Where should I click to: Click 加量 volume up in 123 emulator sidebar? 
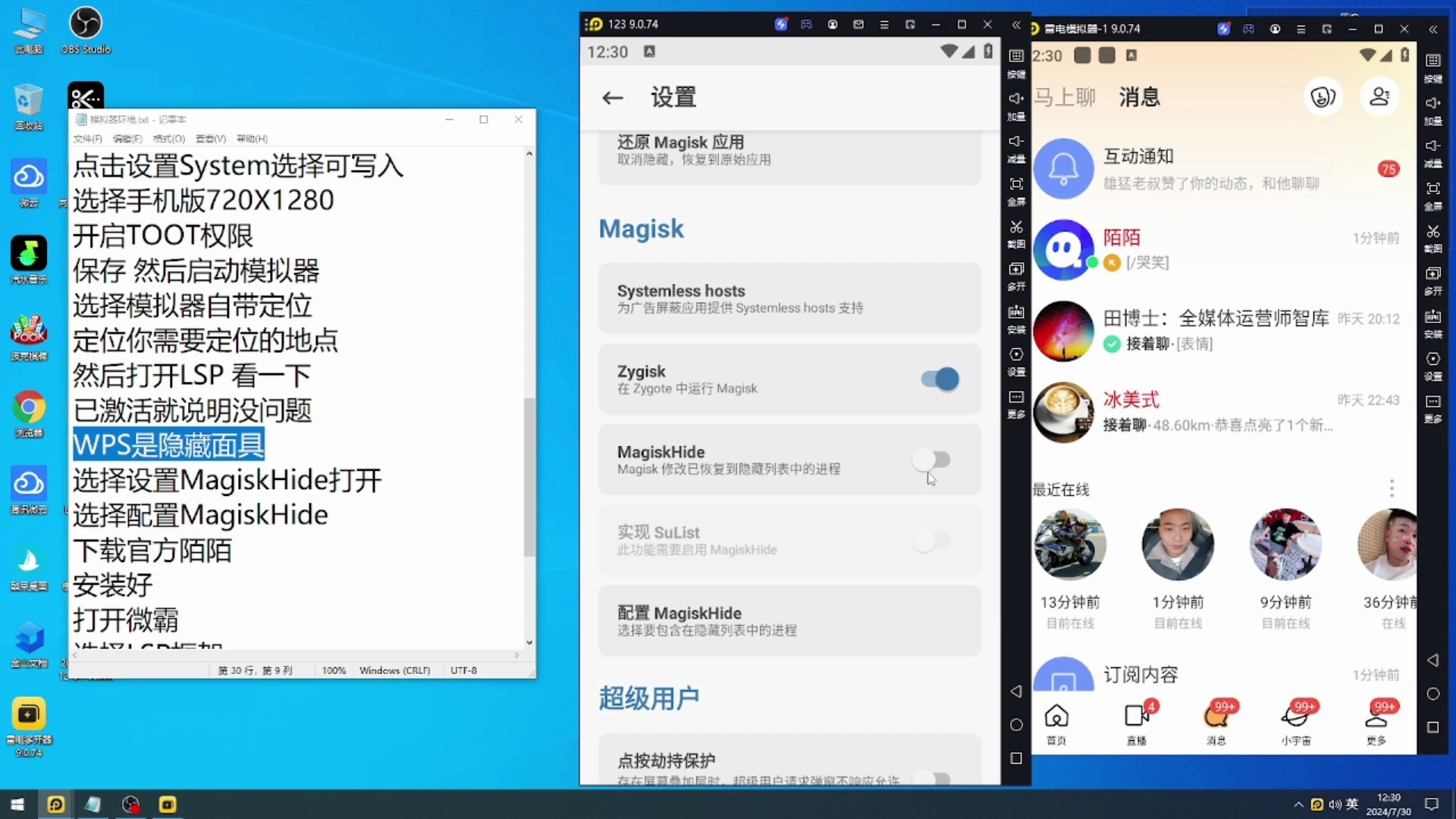point(1016,105)
